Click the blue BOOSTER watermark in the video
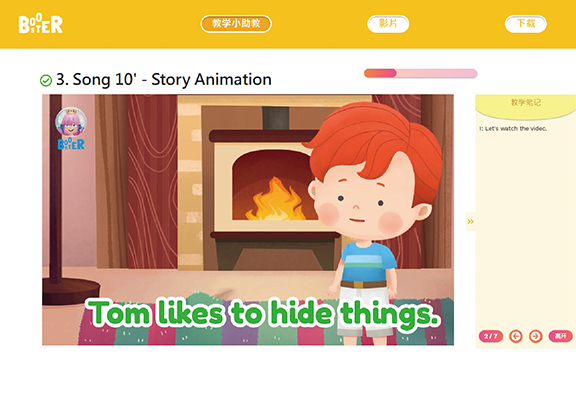 71,144
